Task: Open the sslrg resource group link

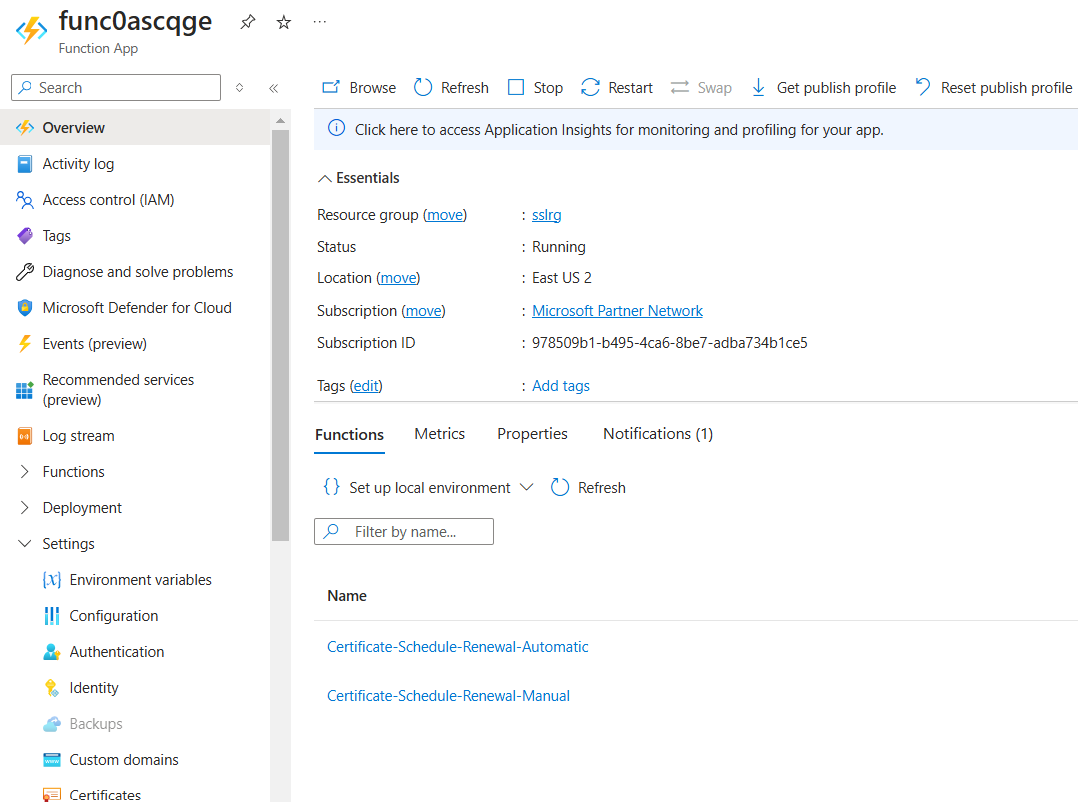Action: click(x=547, y=215)
